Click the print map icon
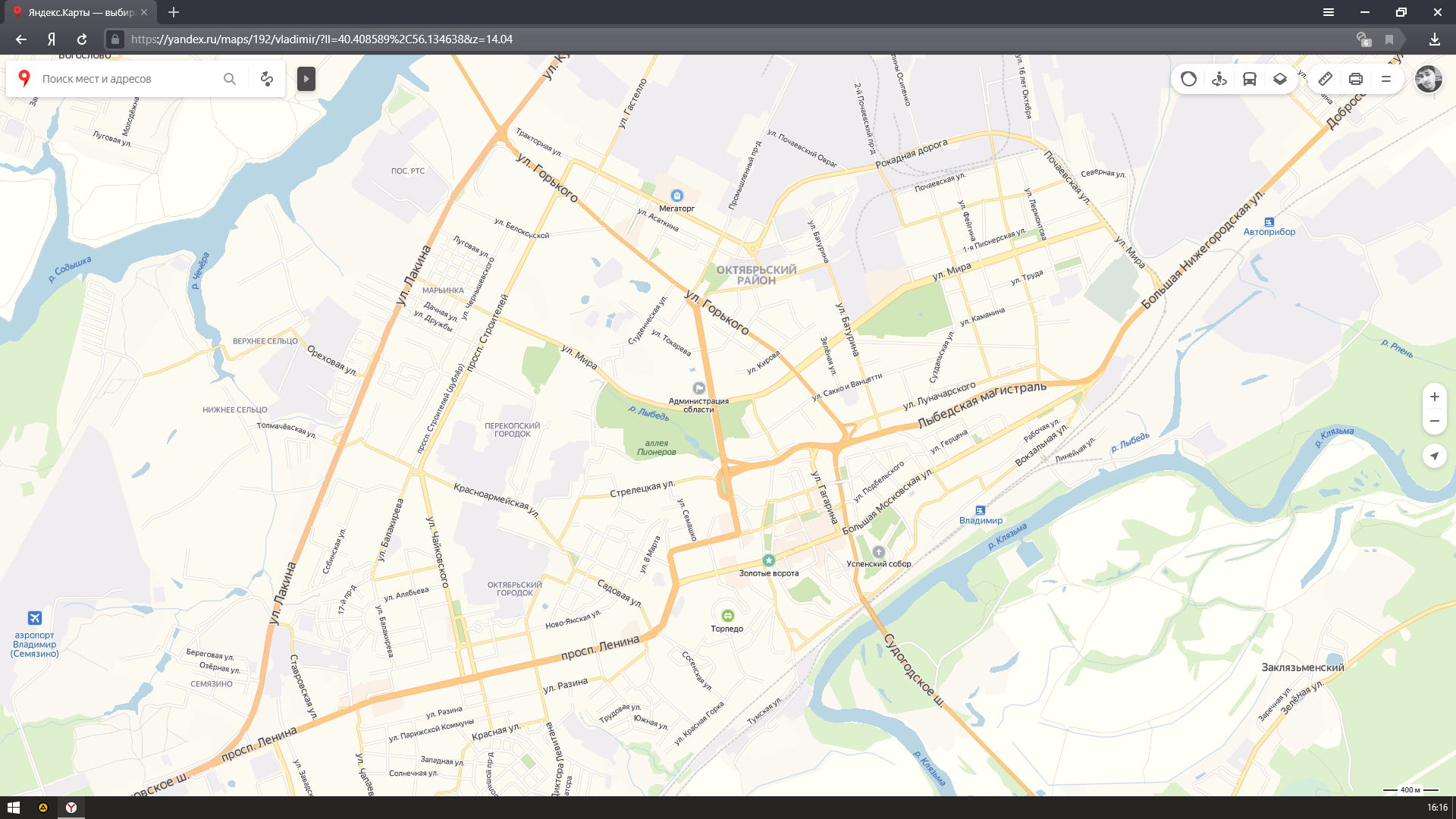Image resolution: width=1456 pixels, height=819 pixels. 1356,79
